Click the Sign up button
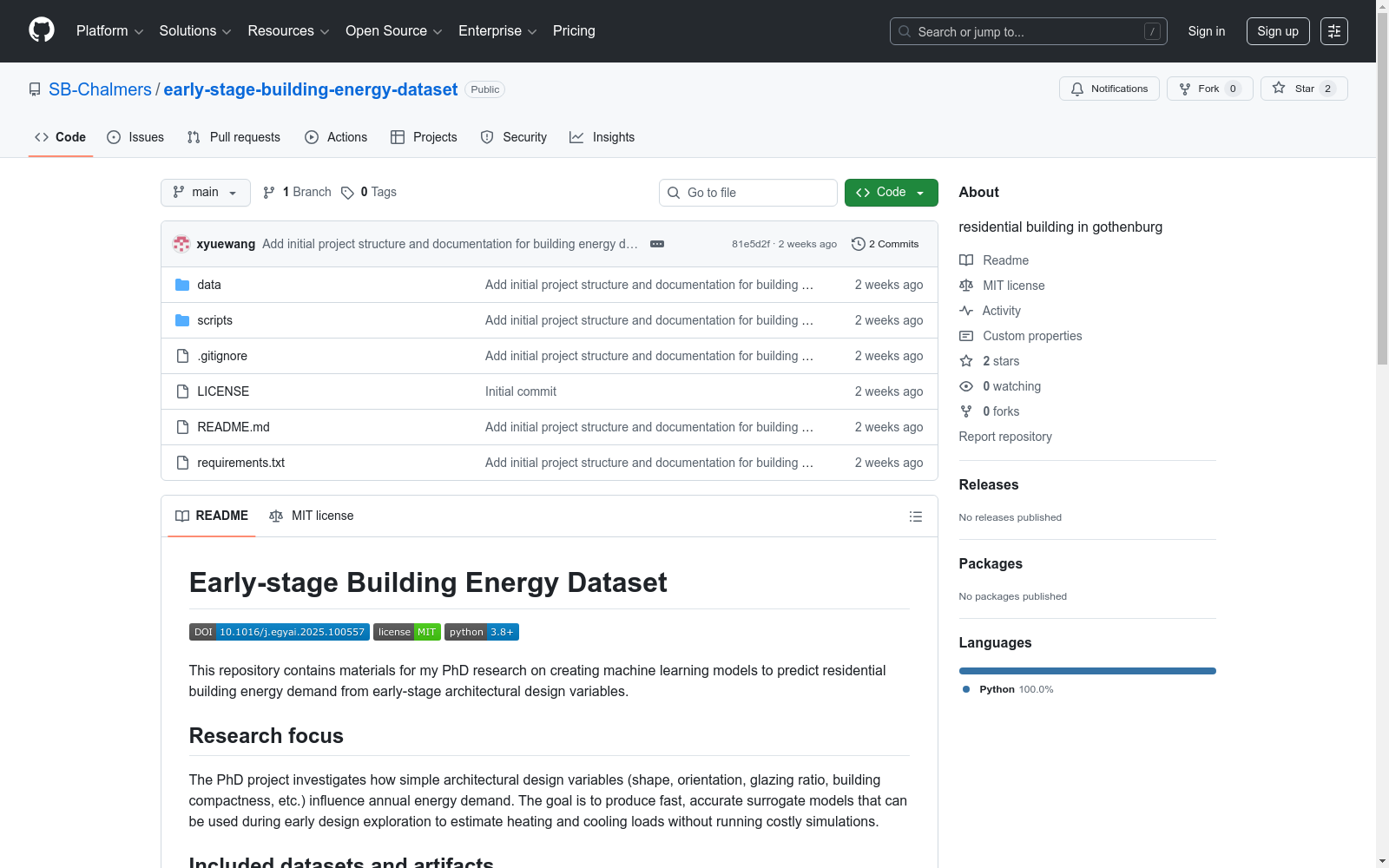The width and height of the screenshot is (1389, 868). 1278,31
